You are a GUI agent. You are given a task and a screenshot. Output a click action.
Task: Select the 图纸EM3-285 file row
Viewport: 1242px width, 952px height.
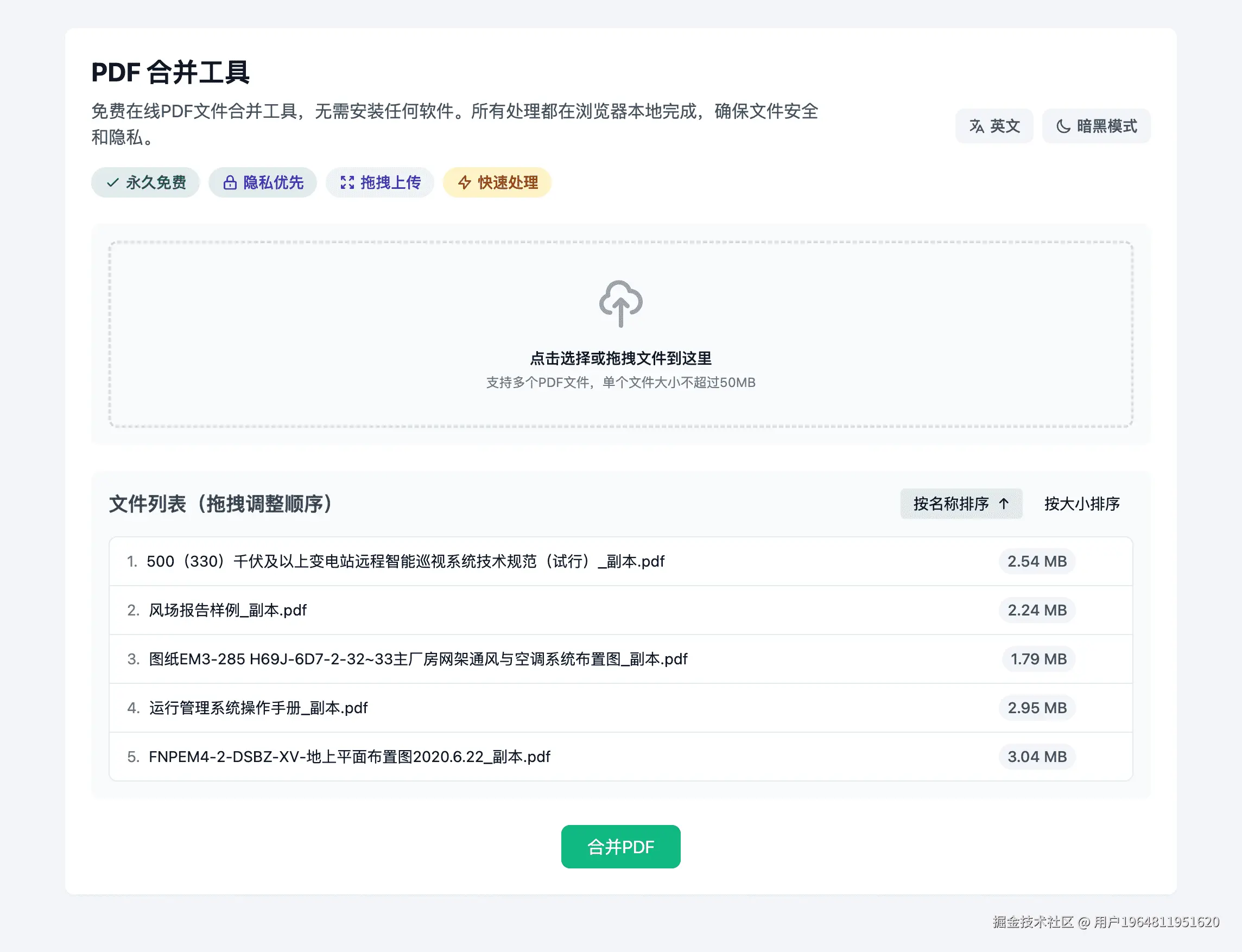(x=417, y=659)
